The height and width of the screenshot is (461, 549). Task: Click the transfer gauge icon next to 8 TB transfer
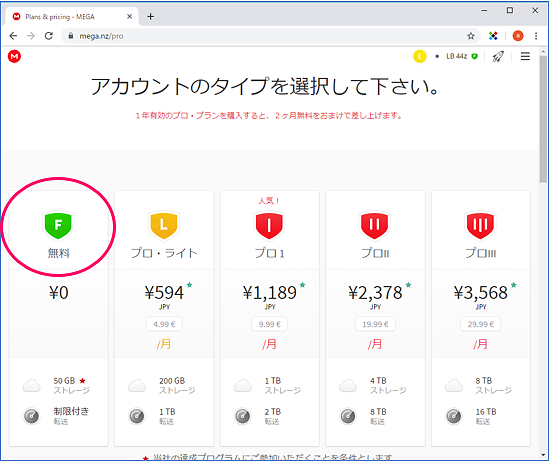[x=348, y=416]
